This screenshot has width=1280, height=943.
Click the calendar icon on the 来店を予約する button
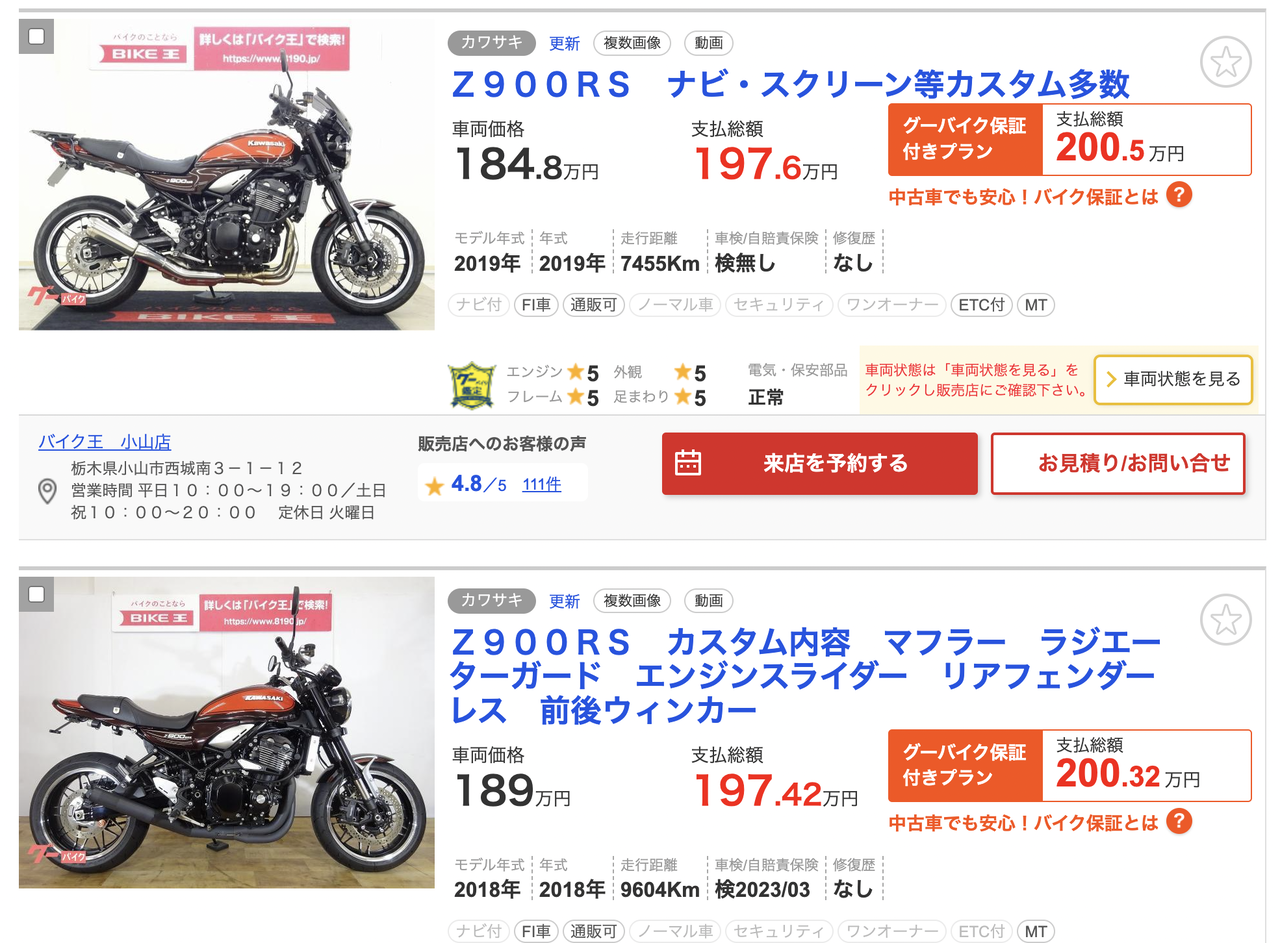(x=688, y=463)
